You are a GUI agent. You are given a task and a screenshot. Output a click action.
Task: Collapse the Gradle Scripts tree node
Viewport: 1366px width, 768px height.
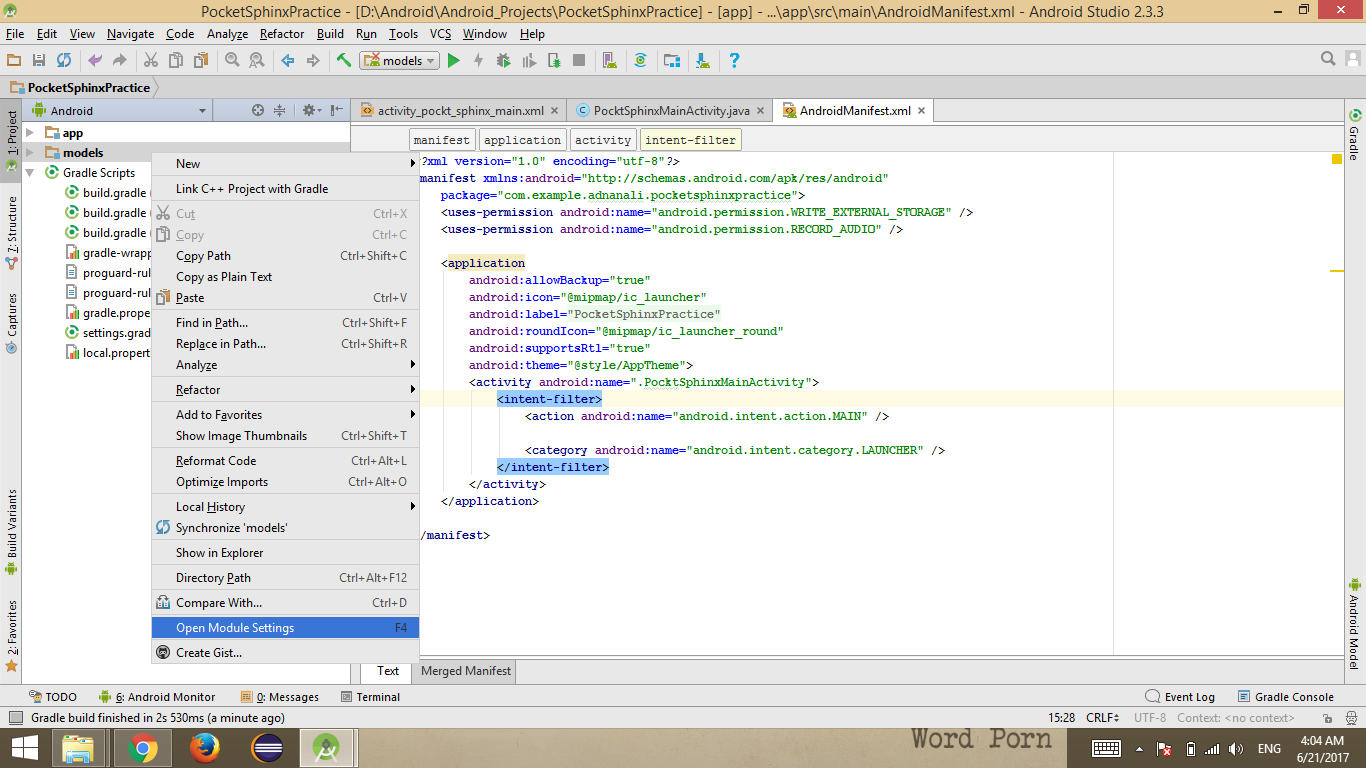point(30,173)
